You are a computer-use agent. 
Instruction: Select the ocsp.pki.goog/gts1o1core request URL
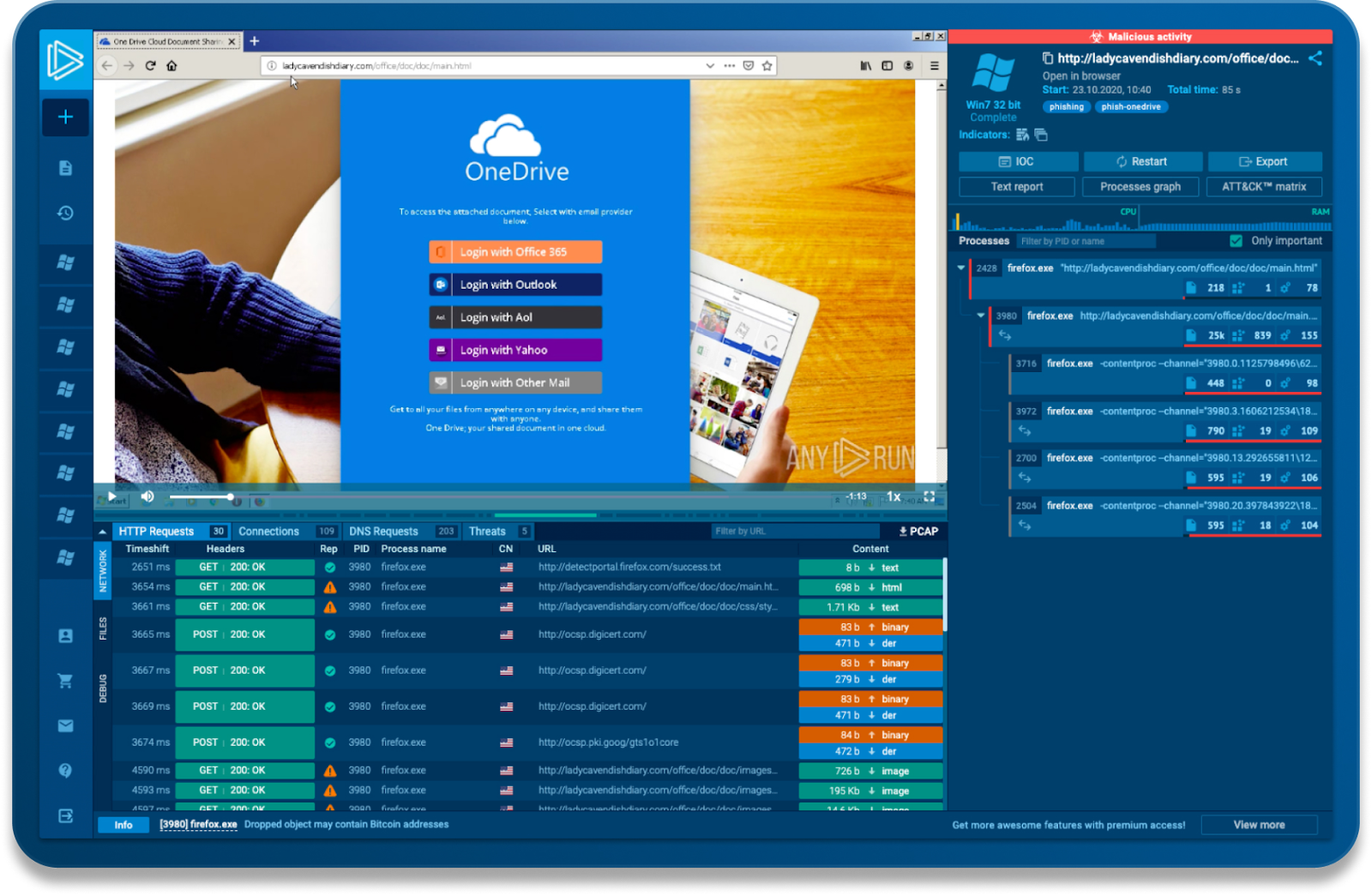(608, 743)
